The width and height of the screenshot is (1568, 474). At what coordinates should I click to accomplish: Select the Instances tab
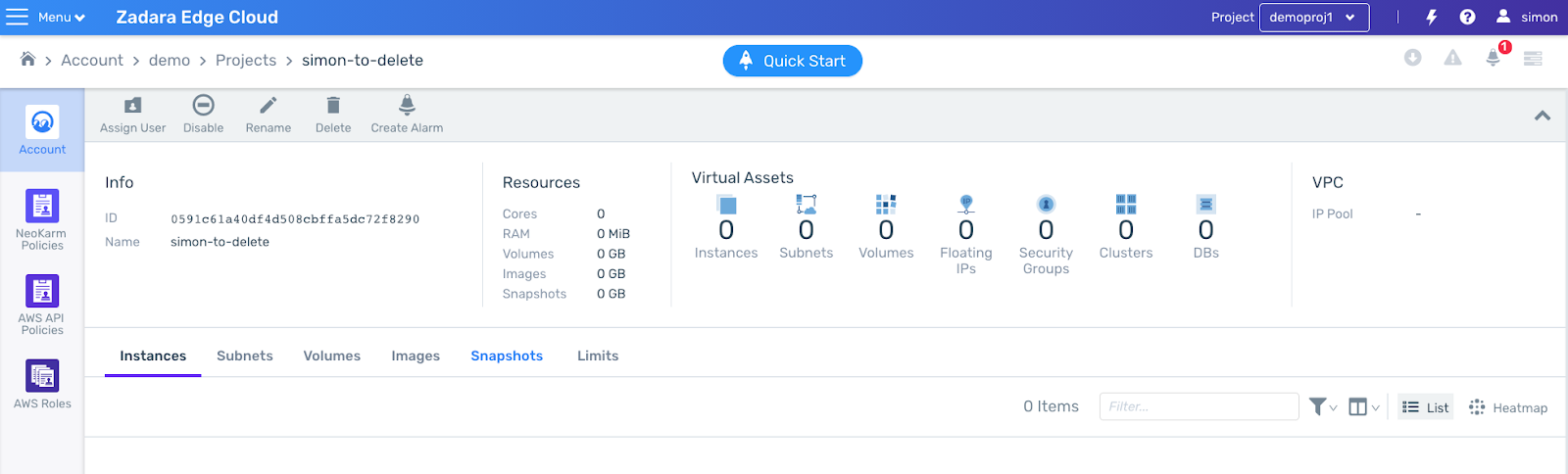click(153, 356)
